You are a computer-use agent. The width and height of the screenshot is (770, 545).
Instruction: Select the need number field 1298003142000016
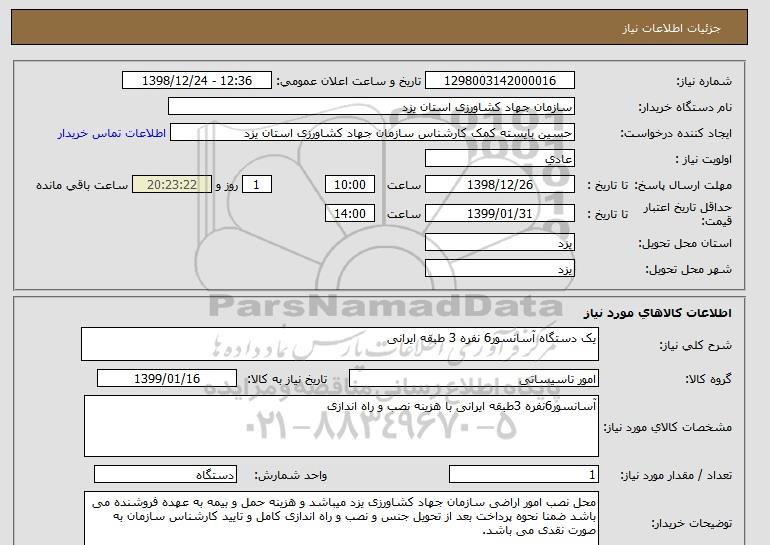point(499,81)
